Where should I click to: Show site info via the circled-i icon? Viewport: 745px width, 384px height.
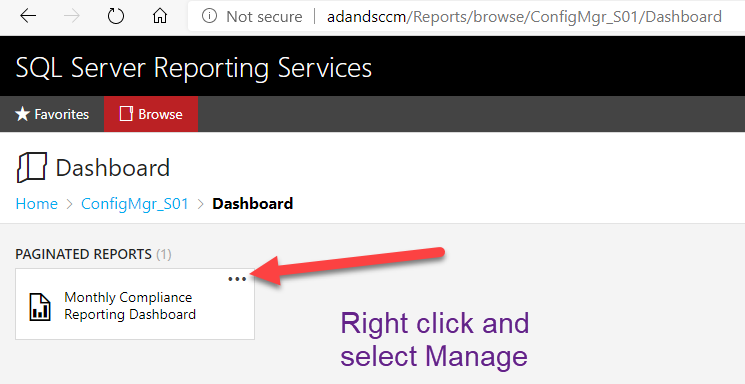tap(209, 16)
